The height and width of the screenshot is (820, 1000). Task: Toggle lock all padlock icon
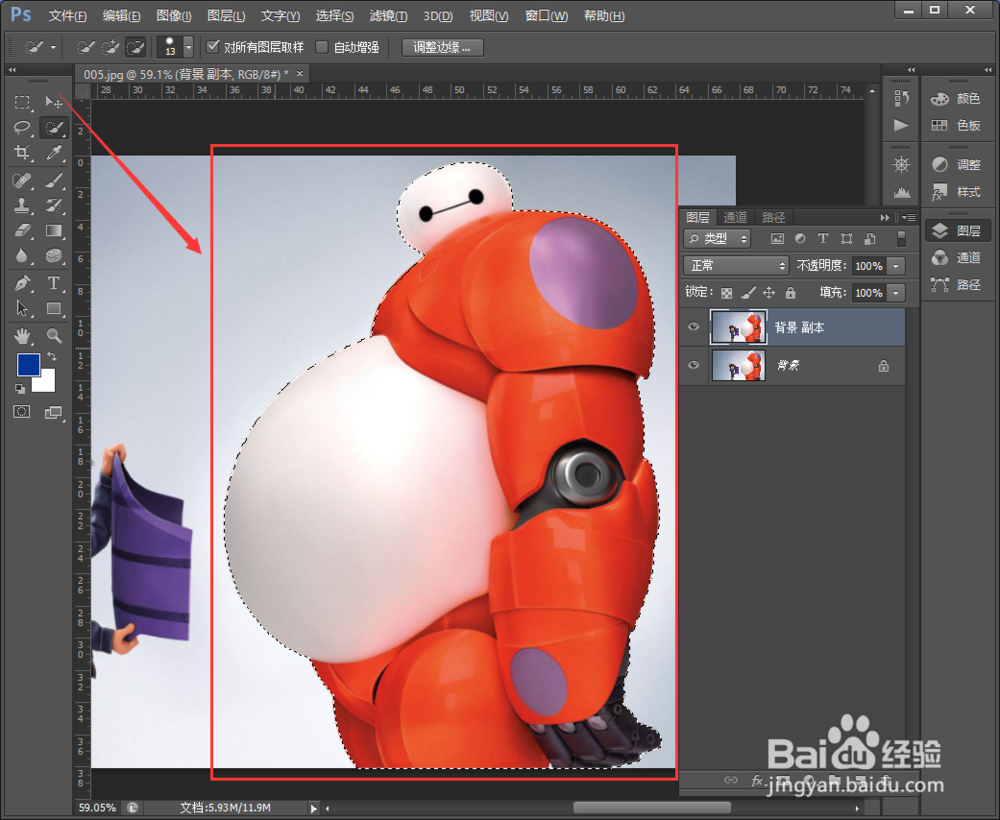(791, 293)
